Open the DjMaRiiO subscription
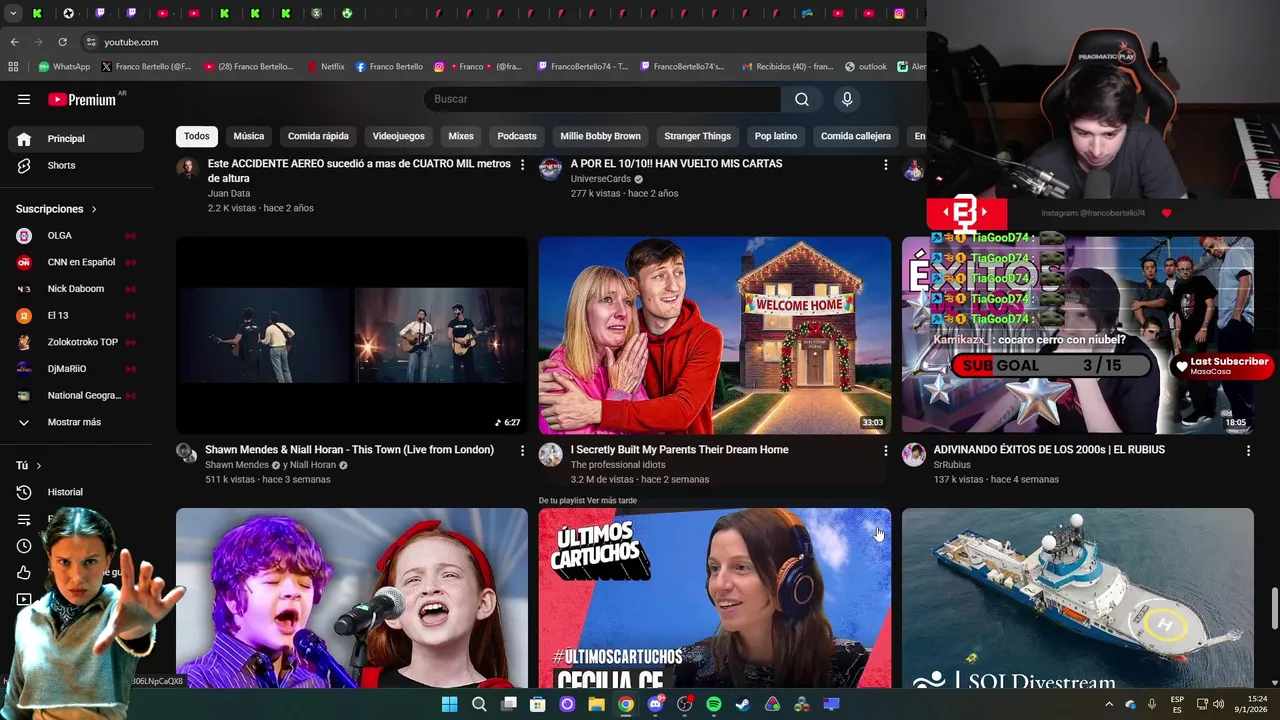The height and width of the screenshot is (720, 1280). tap(76, 368)
